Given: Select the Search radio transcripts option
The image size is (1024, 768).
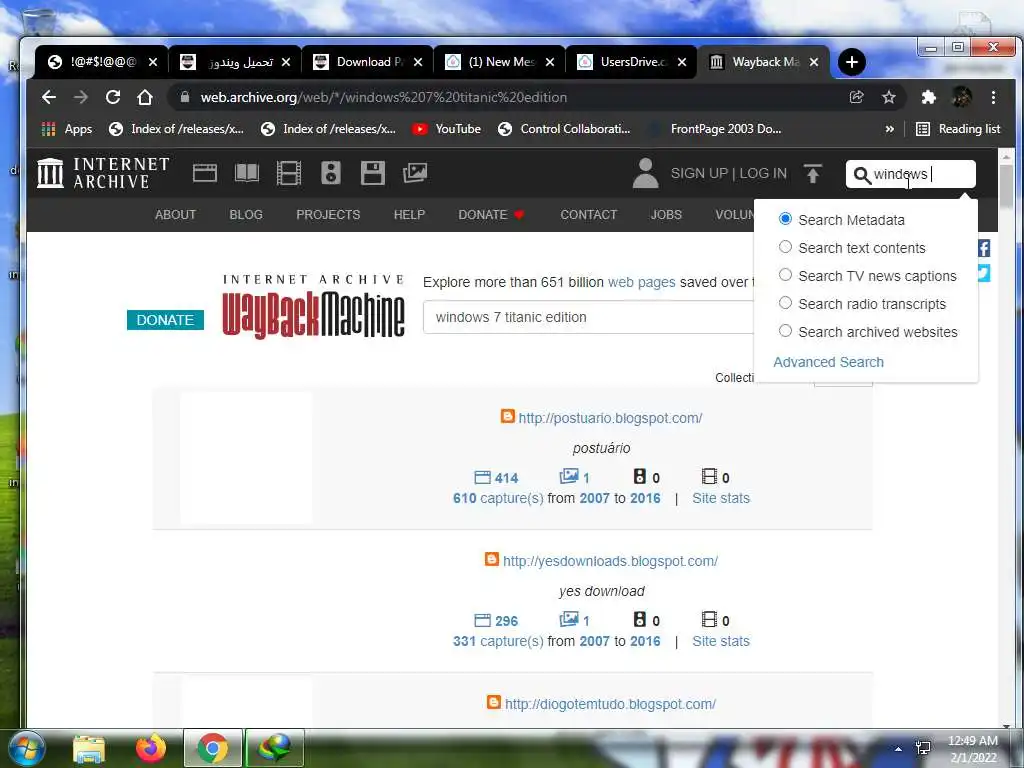Looking at the screenshot, I should click(786, 303).
